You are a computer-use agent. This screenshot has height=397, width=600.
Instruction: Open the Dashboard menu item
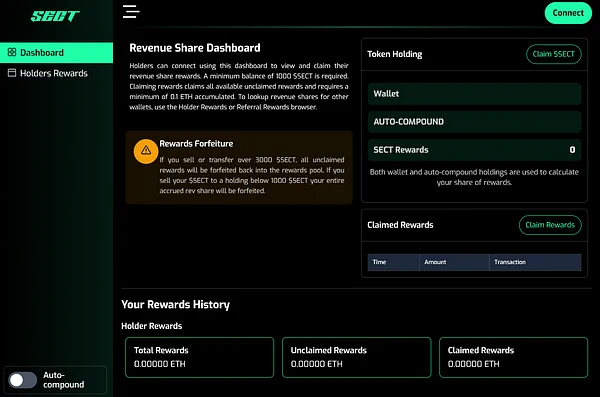(x=56, y=52)
